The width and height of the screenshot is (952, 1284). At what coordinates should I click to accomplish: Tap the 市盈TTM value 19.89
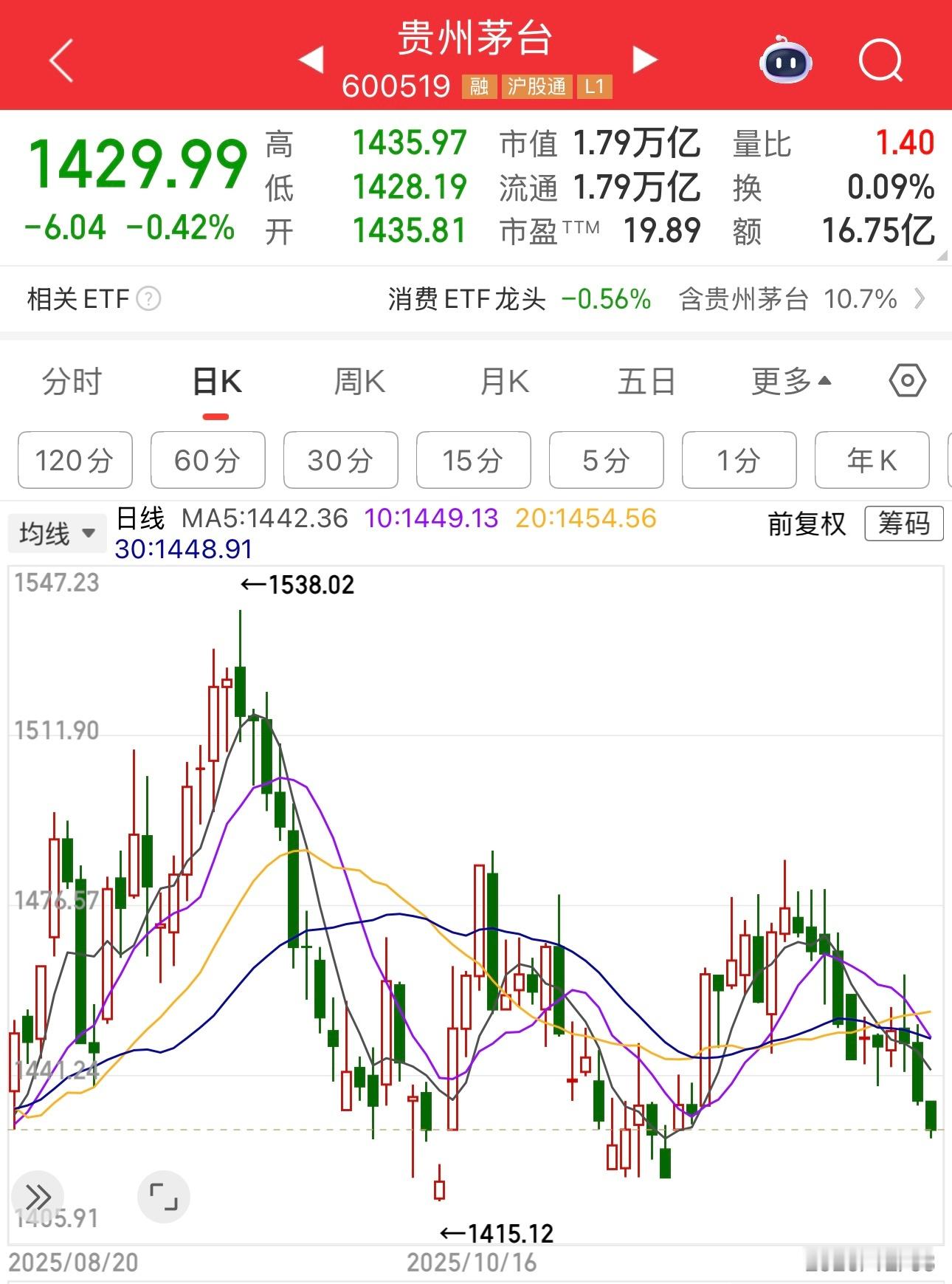click(662, 230)
